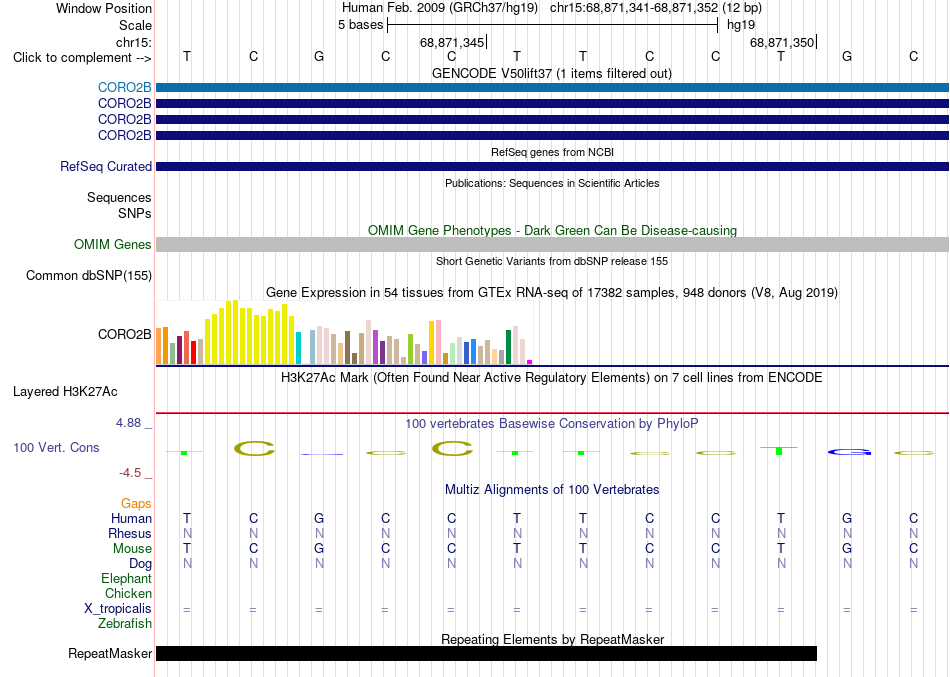Click the Mouse species label

click(132, 549)
